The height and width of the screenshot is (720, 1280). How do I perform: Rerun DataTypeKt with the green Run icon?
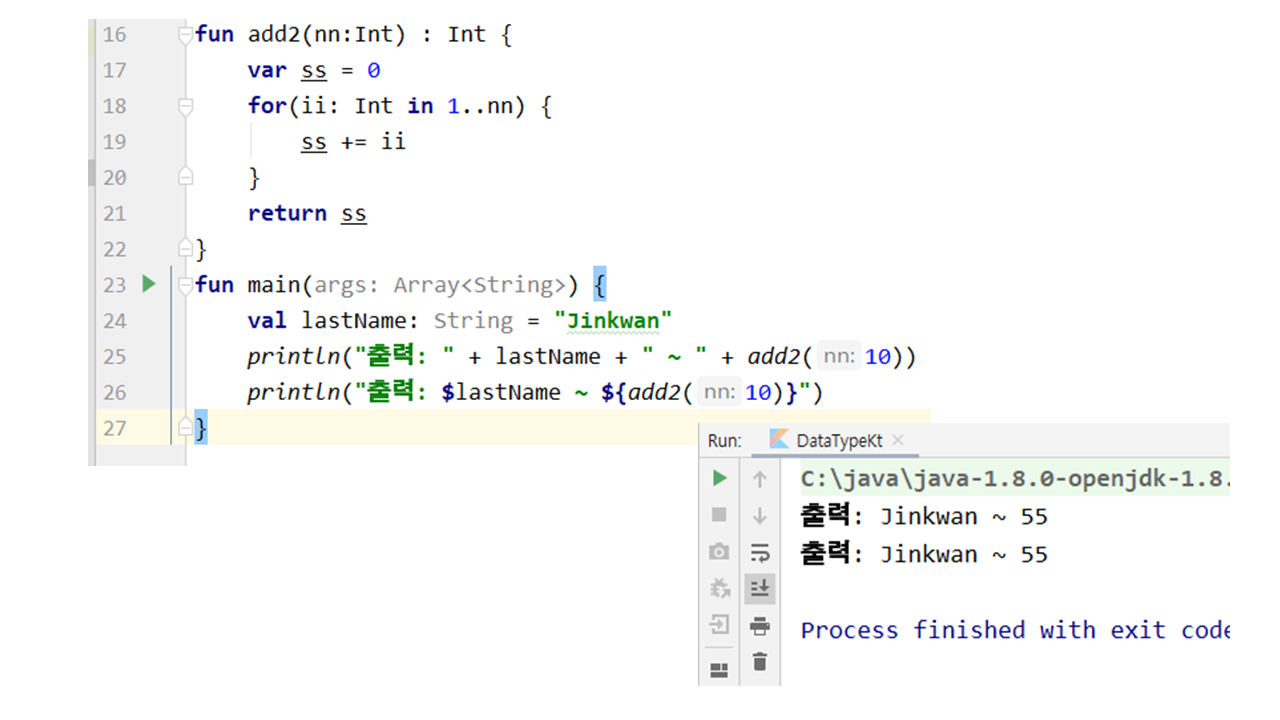click(719, 478)
